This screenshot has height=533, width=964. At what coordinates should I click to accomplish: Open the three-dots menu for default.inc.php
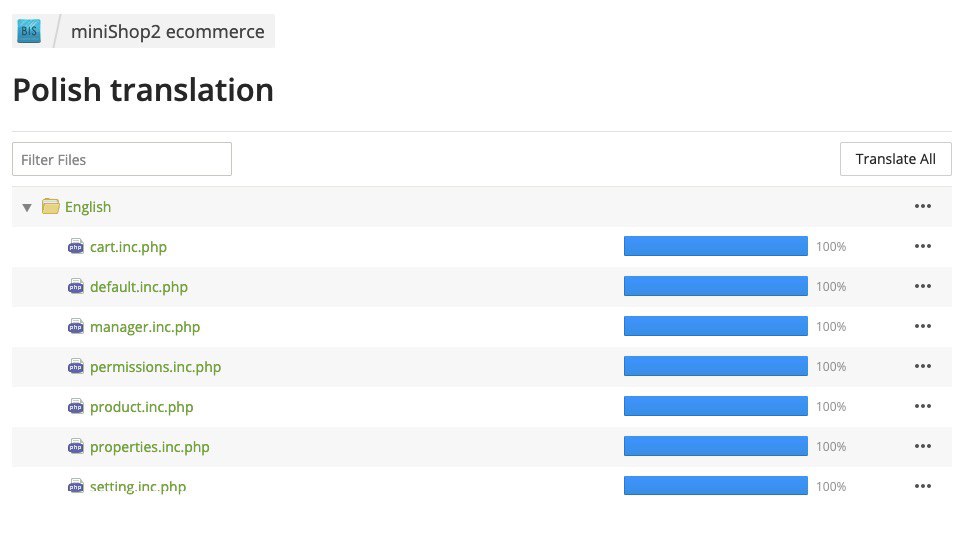click(x=922, y=286)
